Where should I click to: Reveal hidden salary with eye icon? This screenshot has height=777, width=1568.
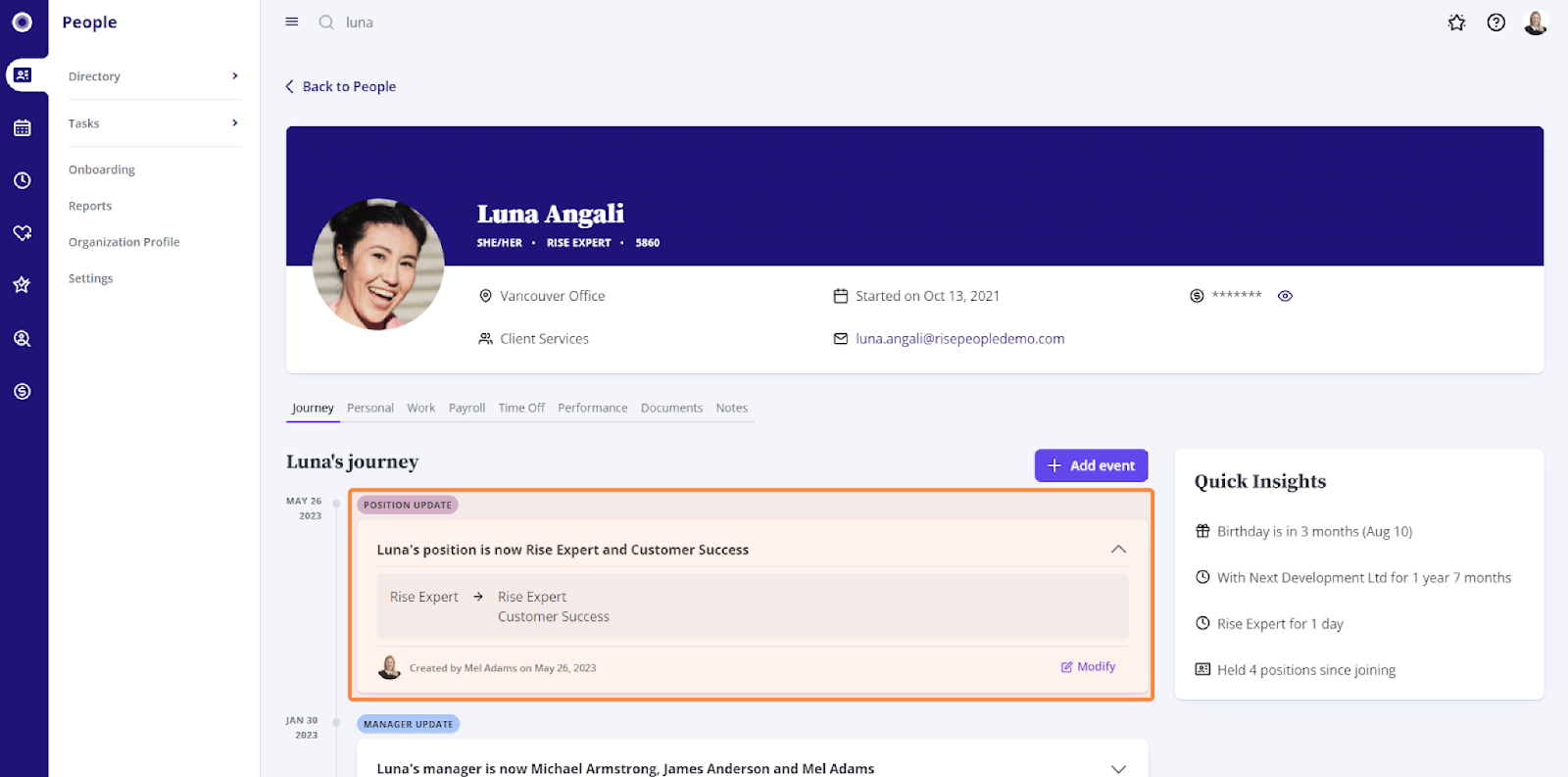point(1286,296)
